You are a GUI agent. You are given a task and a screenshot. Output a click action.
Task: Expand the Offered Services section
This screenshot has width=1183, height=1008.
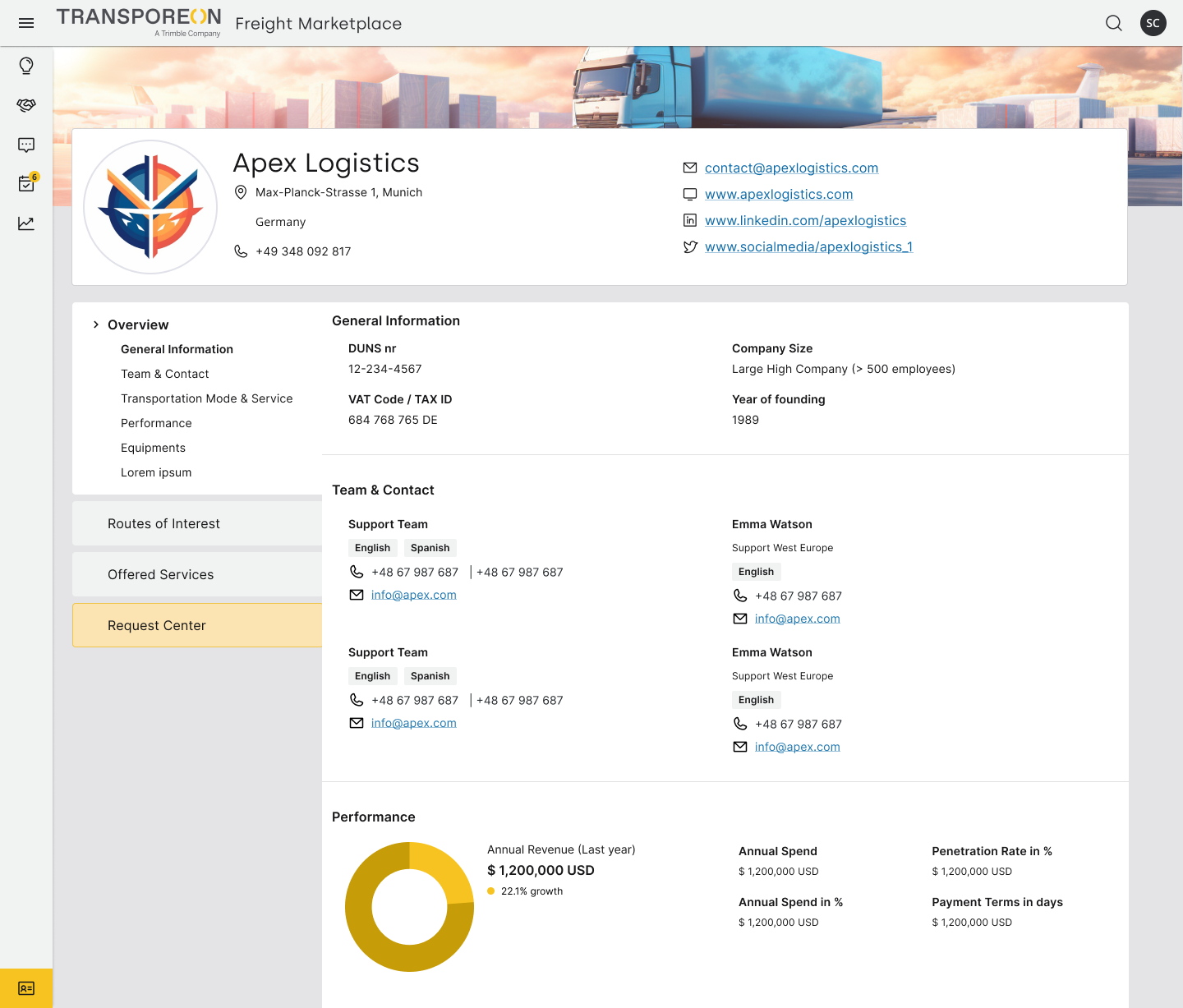pos(160,575)
